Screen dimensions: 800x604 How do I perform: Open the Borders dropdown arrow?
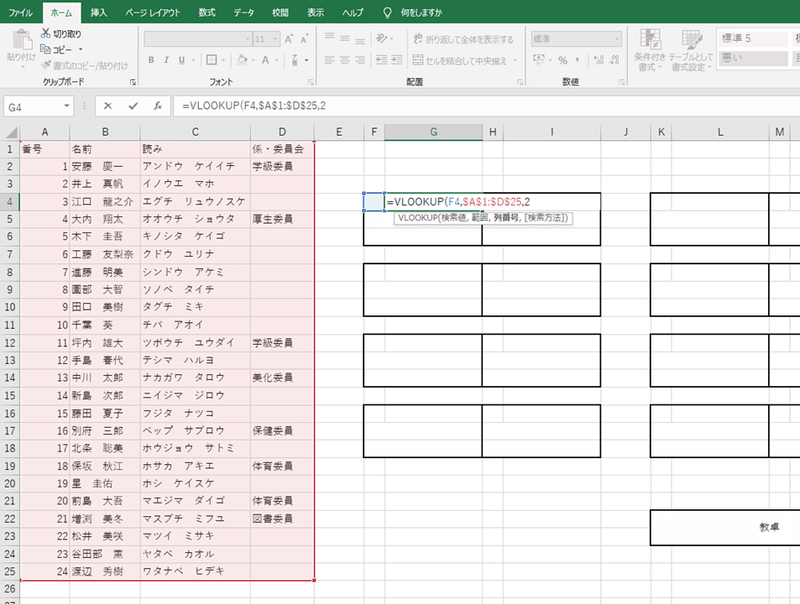223,60
